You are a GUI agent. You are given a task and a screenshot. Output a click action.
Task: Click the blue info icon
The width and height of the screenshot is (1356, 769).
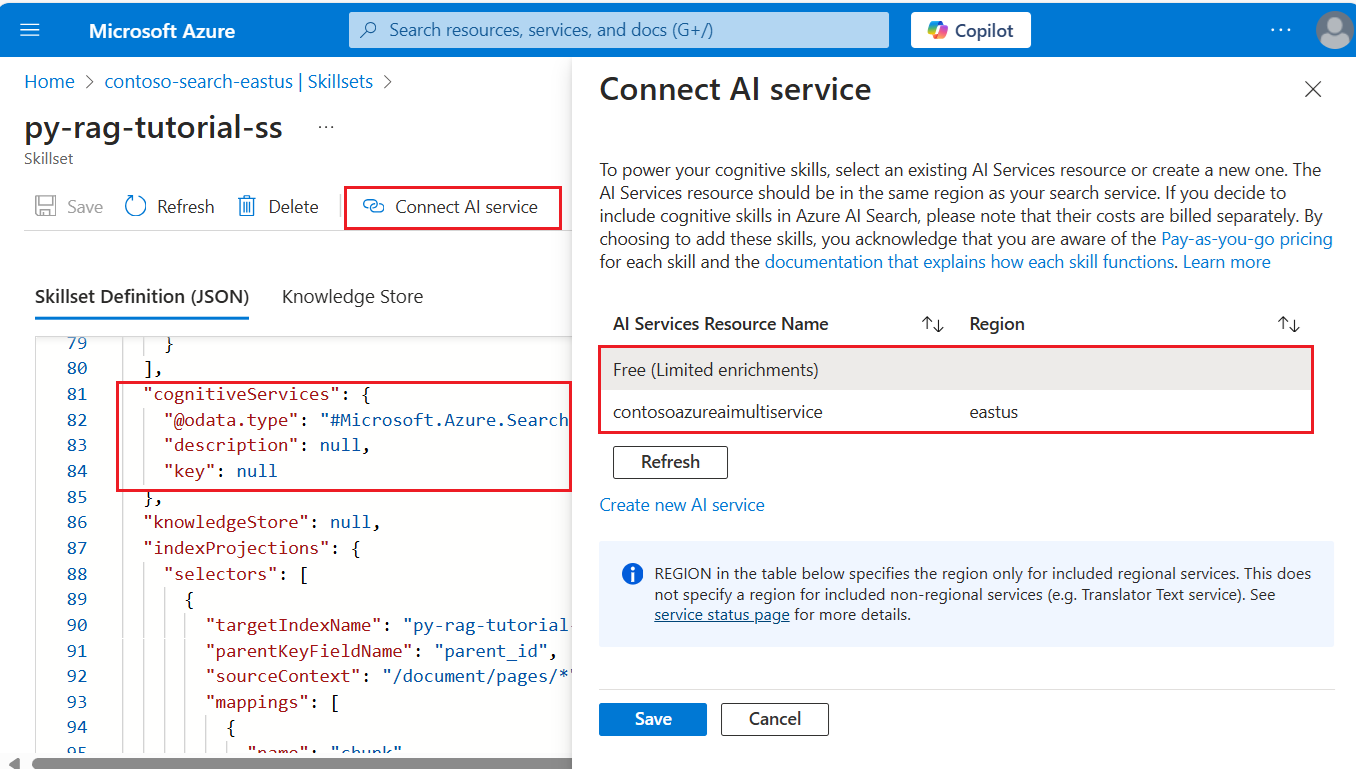coord(632,574)
